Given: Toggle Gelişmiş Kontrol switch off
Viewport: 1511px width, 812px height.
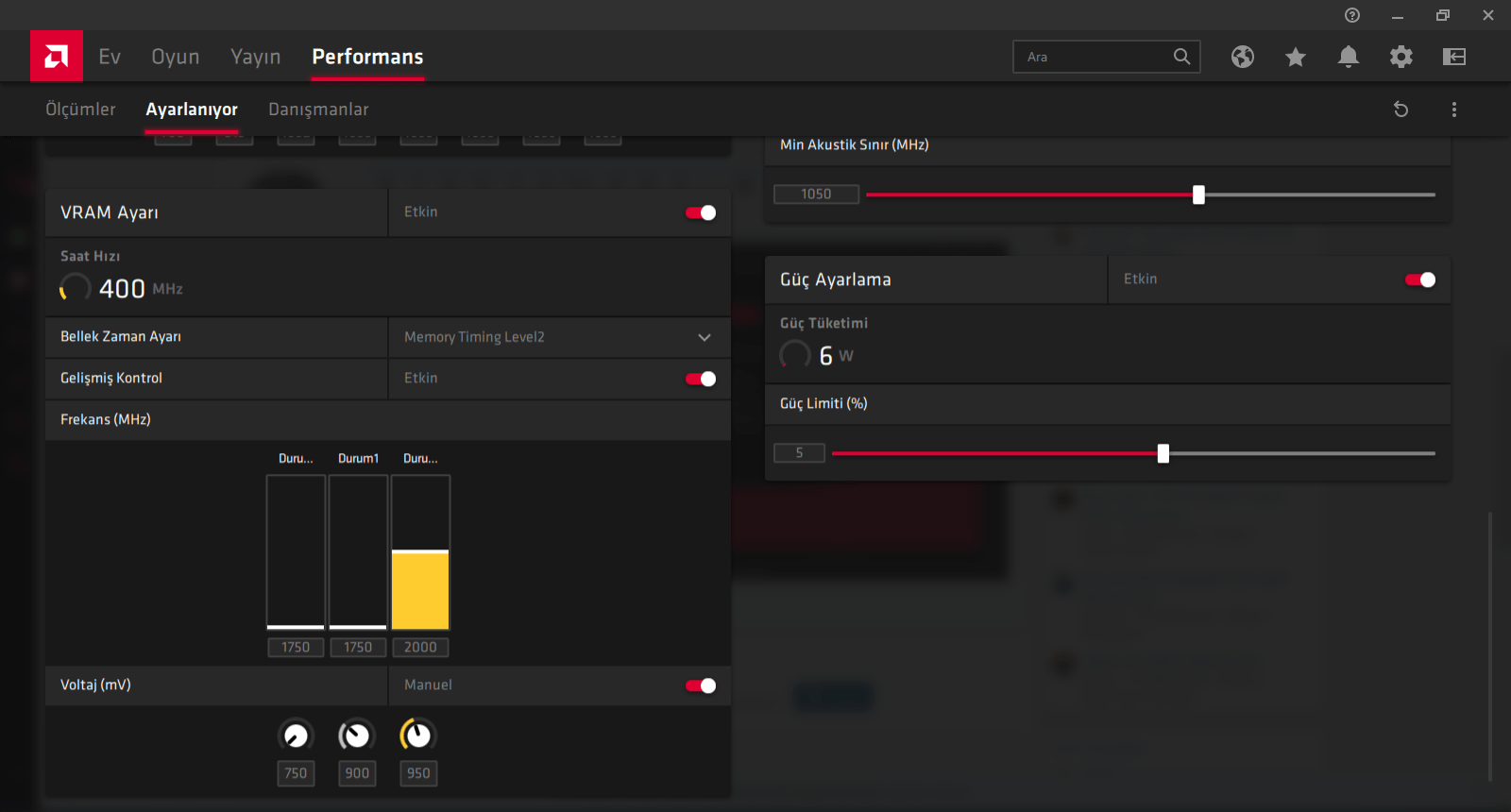Looking at the screenshot, I should click(701, 379).
